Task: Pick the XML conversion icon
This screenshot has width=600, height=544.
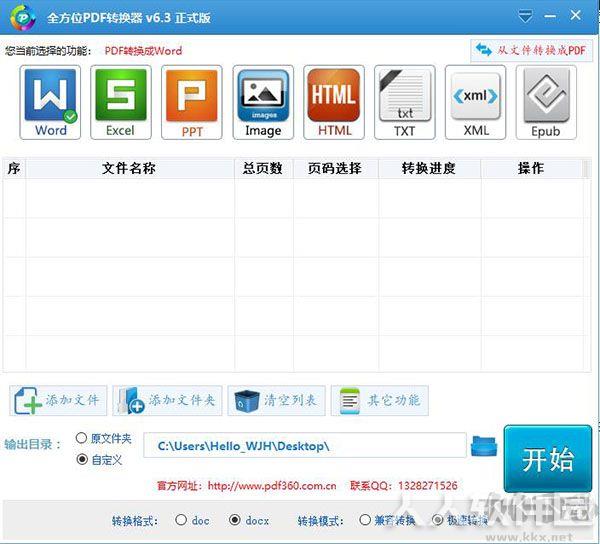Action: pos(475,102)
